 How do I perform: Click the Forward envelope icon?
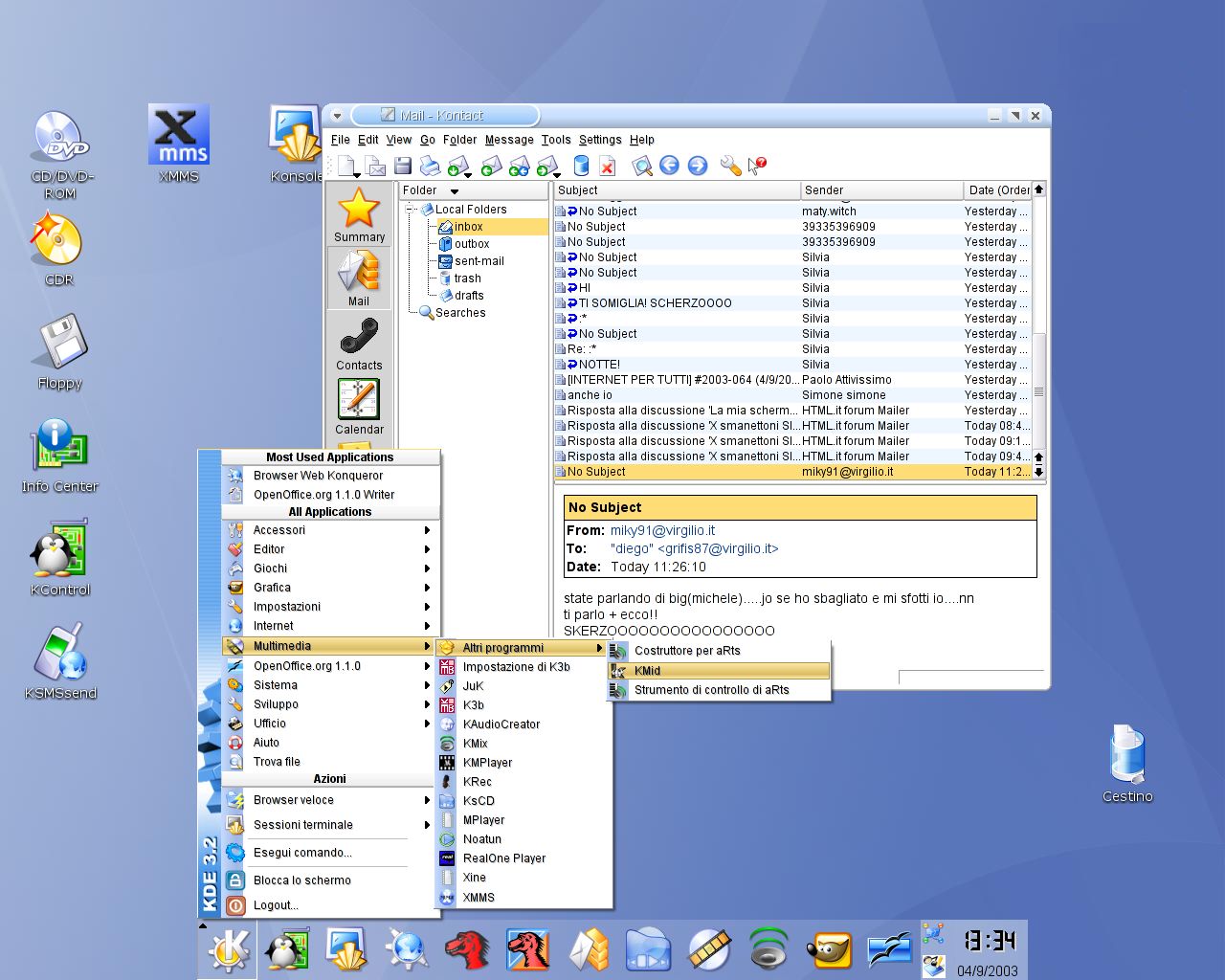click(546, 166)
